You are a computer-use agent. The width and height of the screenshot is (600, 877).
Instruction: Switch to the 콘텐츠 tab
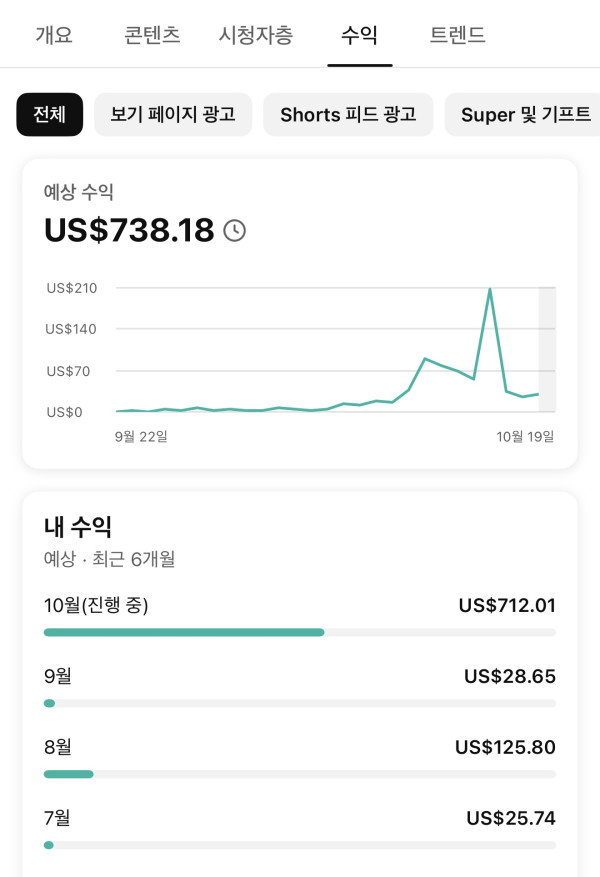click(152, 35)
